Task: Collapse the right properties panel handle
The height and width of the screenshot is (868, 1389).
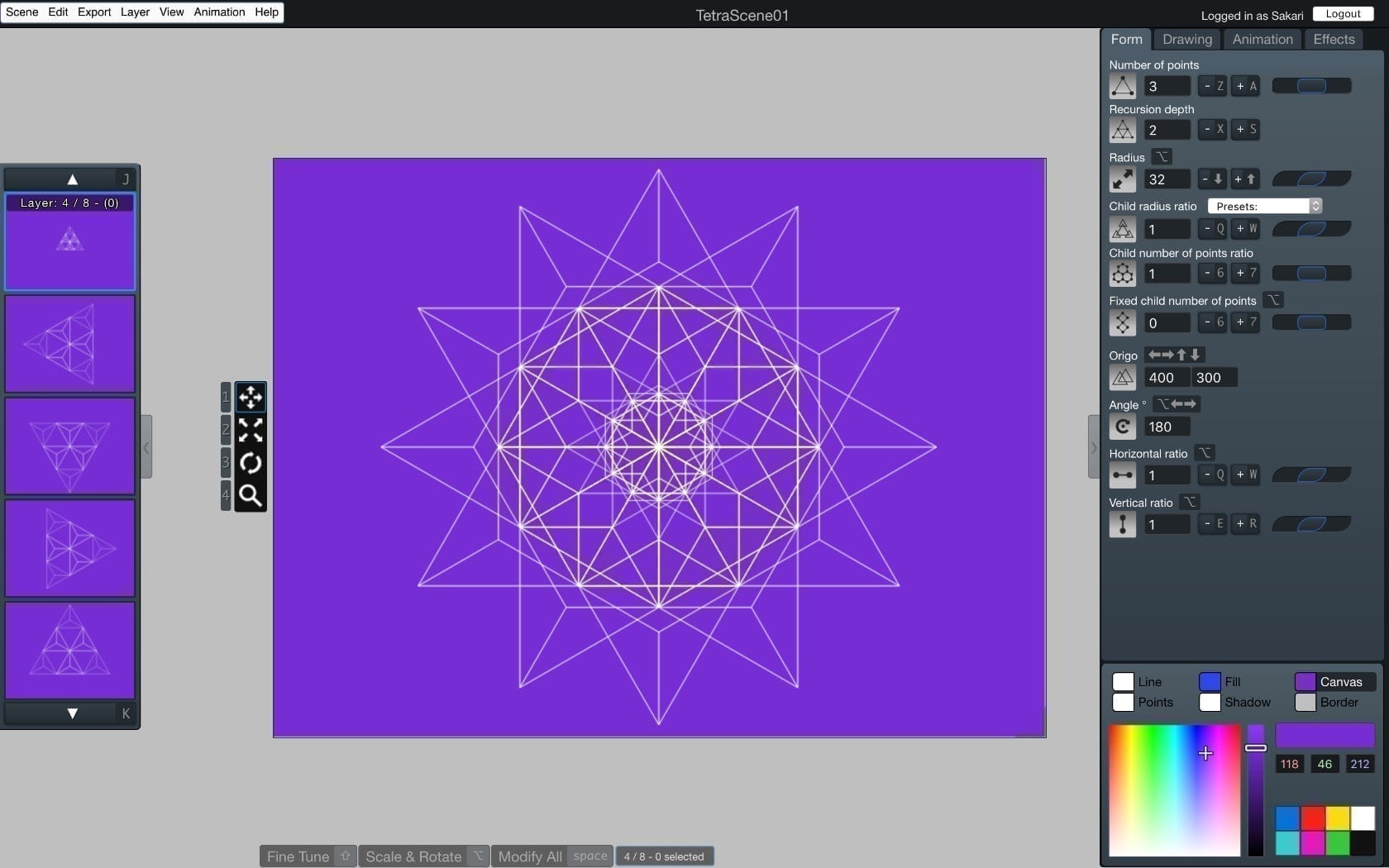Action: [x=1094, y=447]
